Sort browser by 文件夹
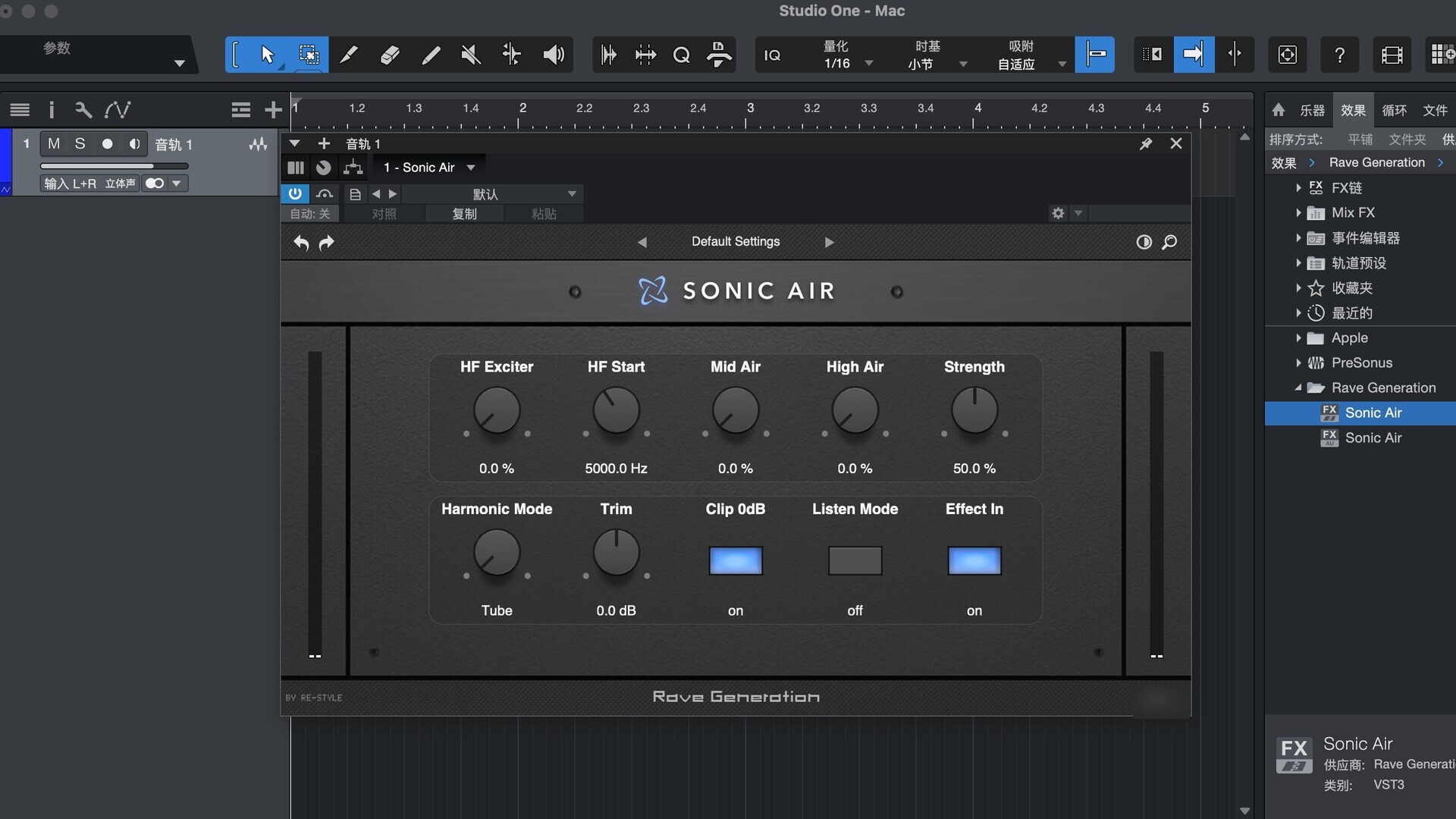The image size is (1456, 819). click(1407, 140)
